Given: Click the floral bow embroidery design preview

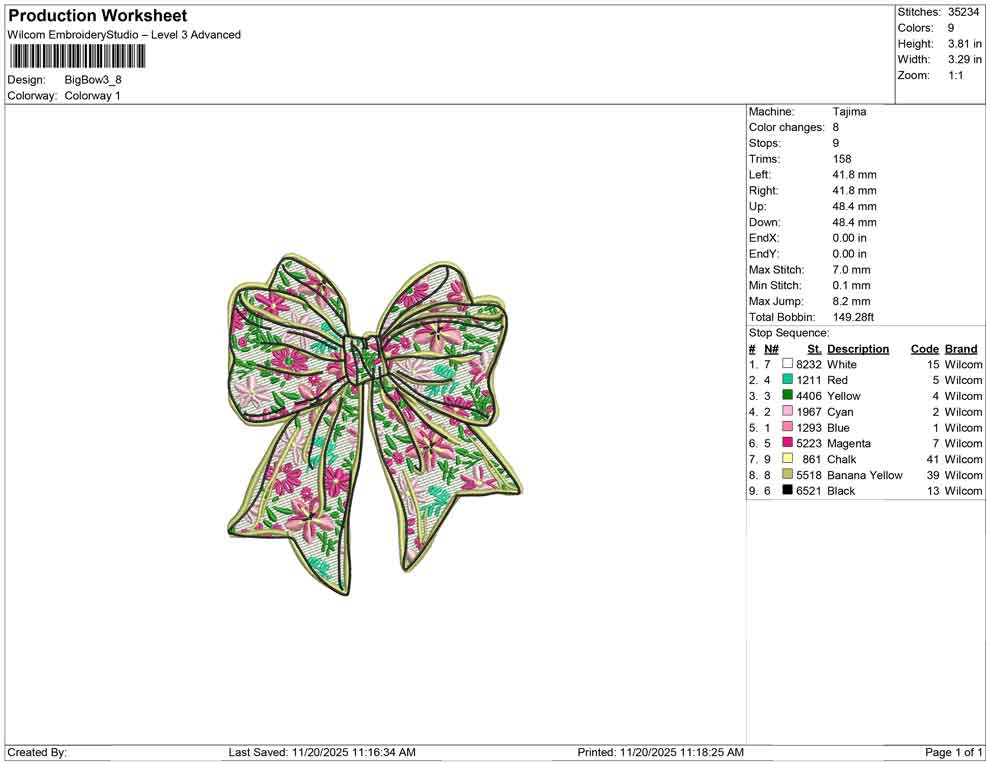Looking at the screenshot, I should pyautogui.click(x=375, y=420).
